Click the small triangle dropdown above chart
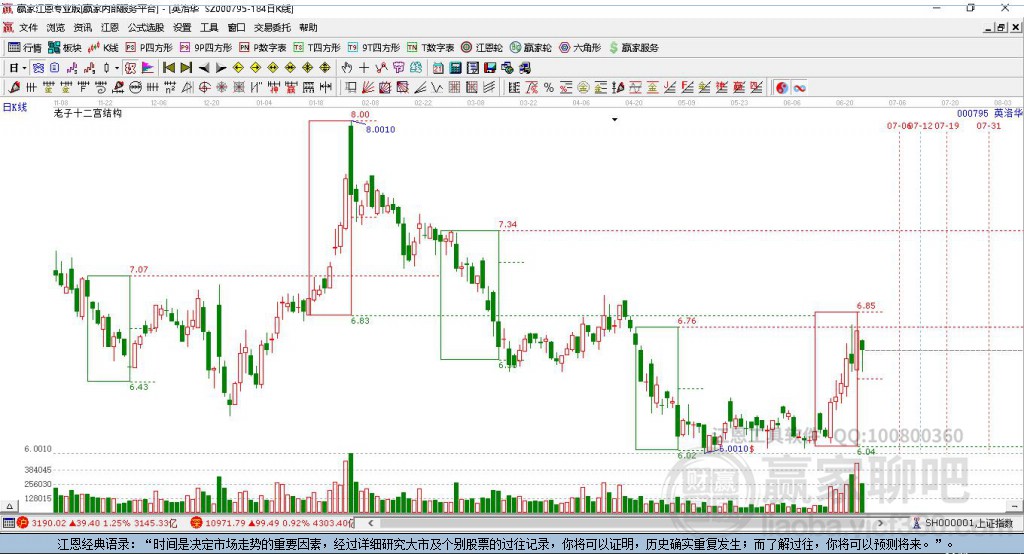This screenshot has width=1024, height=554. tap(615, 120)
